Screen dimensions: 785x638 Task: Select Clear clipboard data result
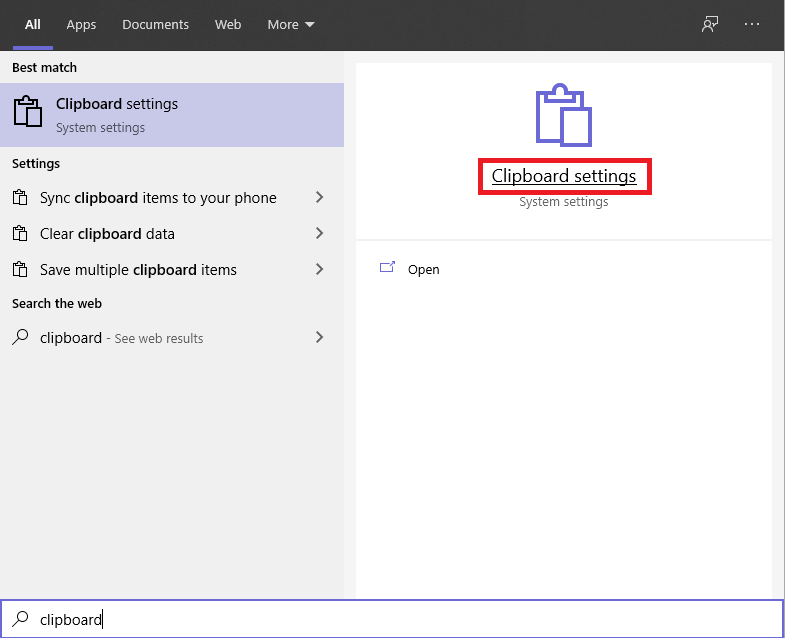coord(172,233)
